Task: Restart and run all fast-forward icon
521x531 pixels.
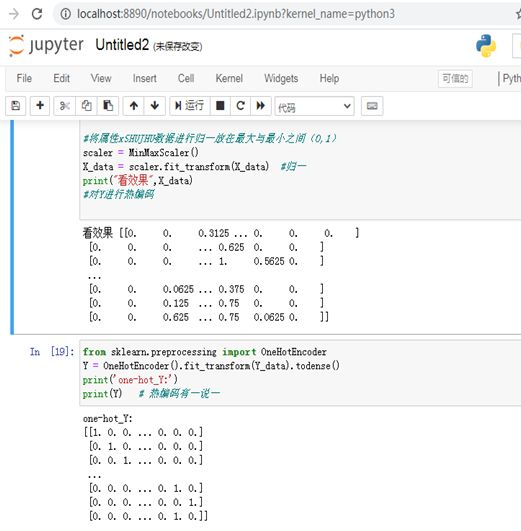Action: point(261,106)
